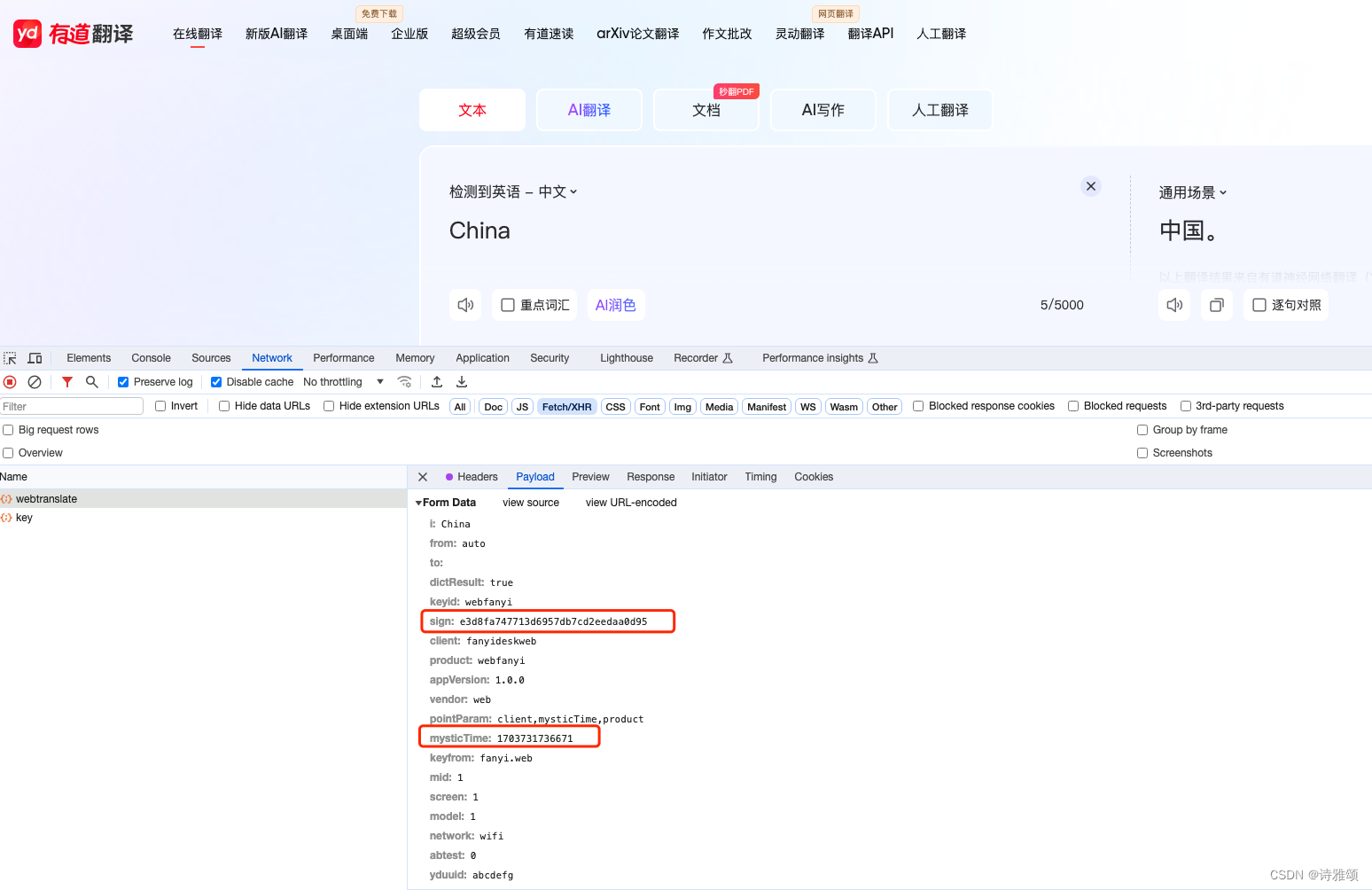Toggle Disable cache checkbox
Screen dimensions: 1372x890
(216, 382)
